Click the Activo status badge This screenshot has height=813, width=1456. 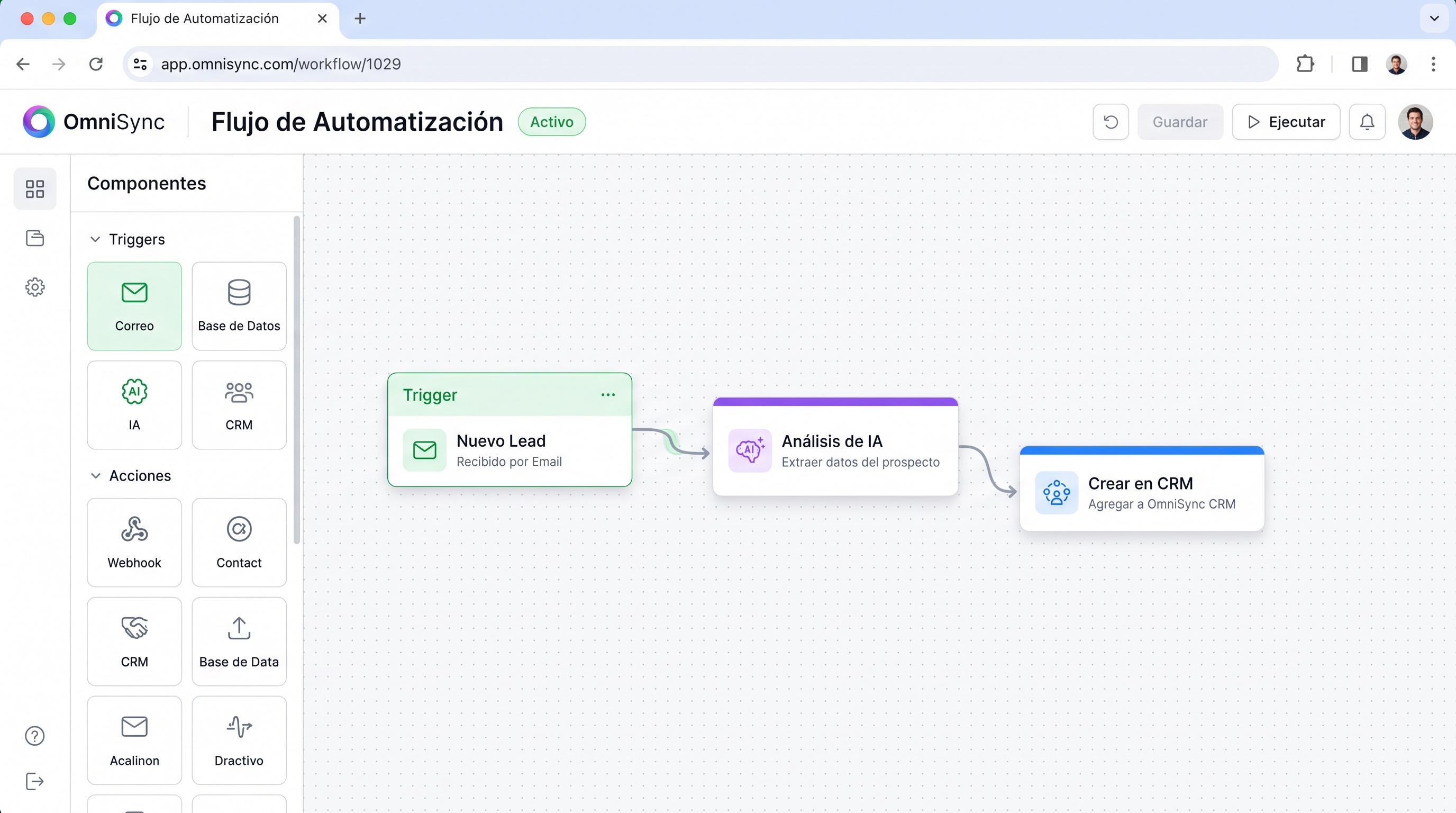click(x=552, y=122)
